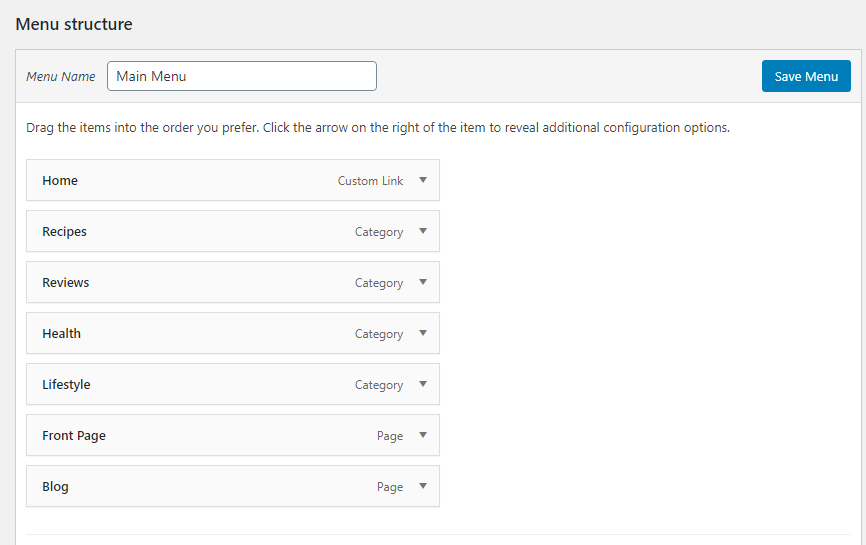Image resolution: width=866 pixels, height=545 pixels.
Task: Click Page label on Blog row
Action: point(390,487)
